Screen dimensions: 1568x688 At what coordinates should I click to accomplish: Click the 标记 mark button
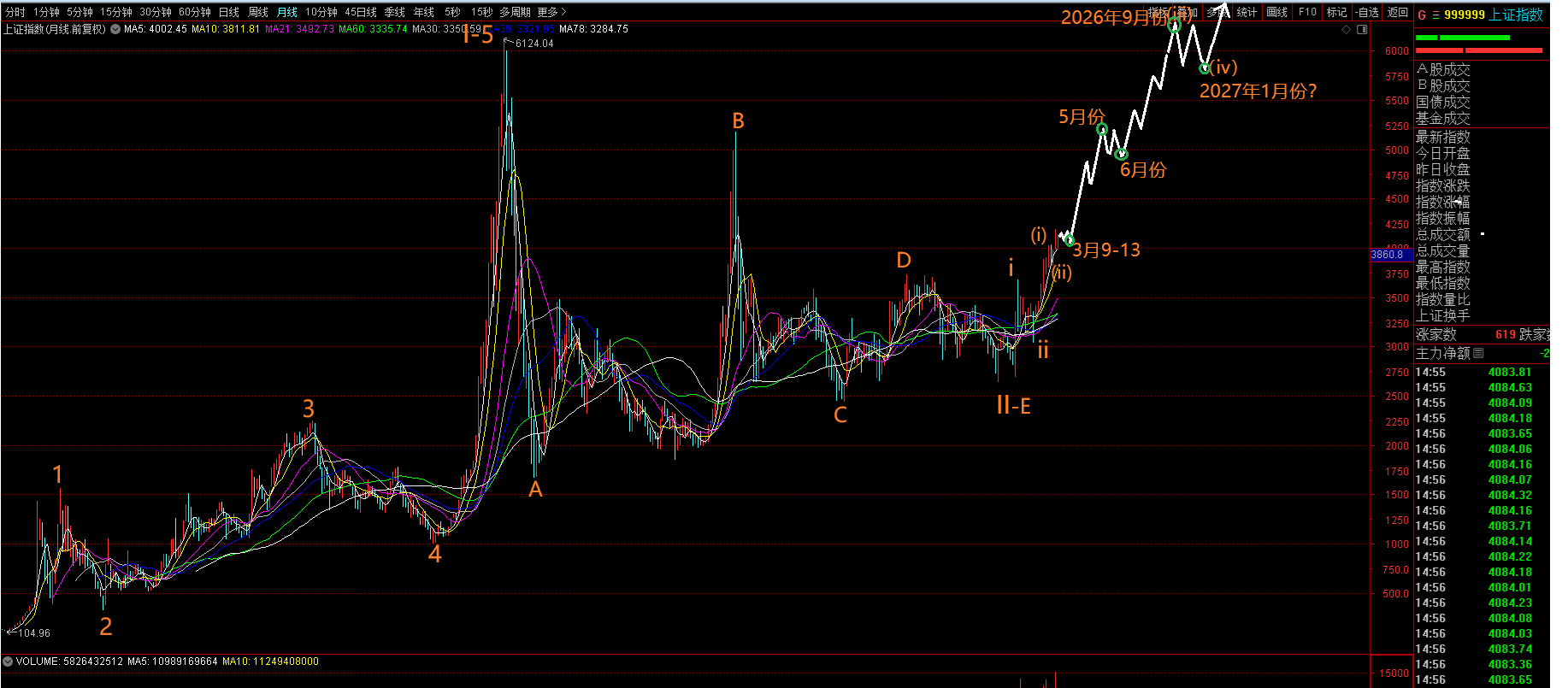pos(1336,12)
